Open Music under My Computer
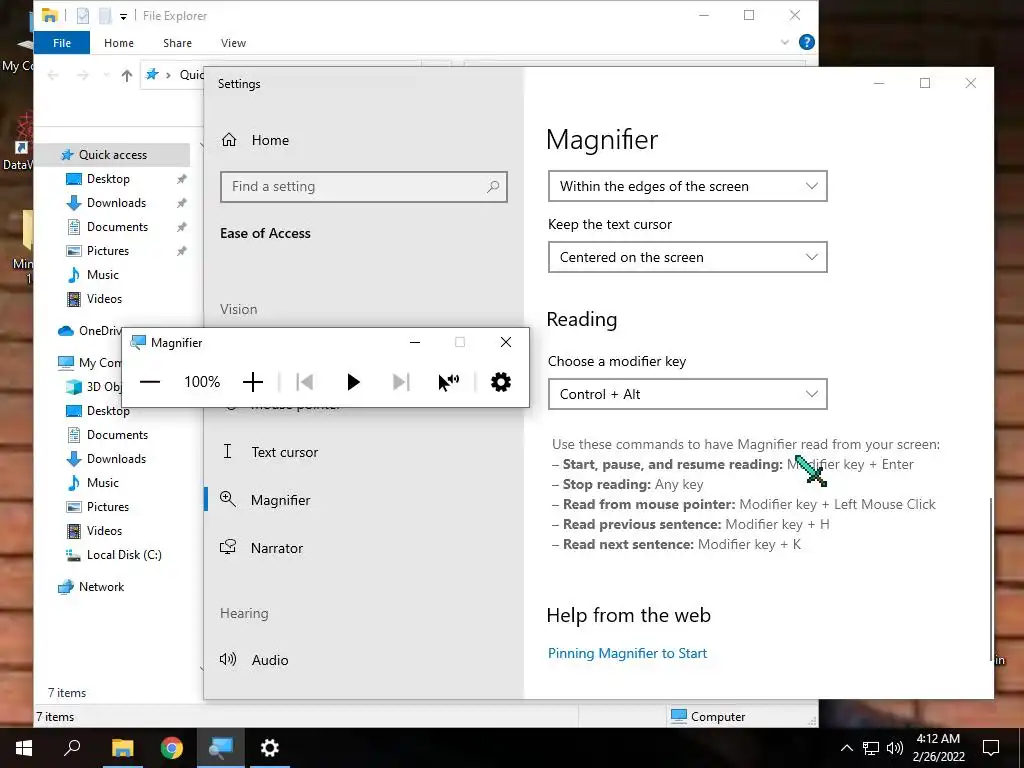 [103, 483]
